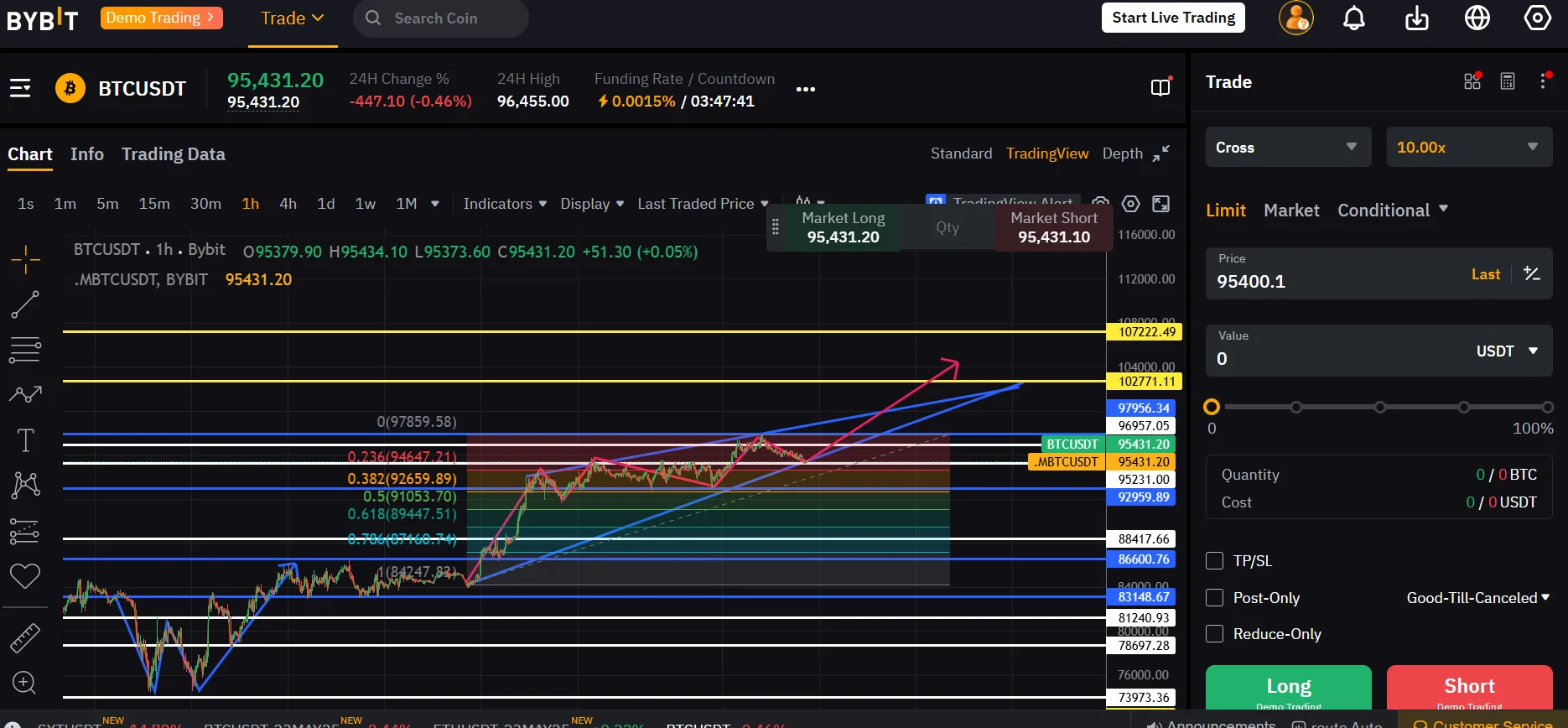
Task: Select the ruler measure tool
Action: 25,637
